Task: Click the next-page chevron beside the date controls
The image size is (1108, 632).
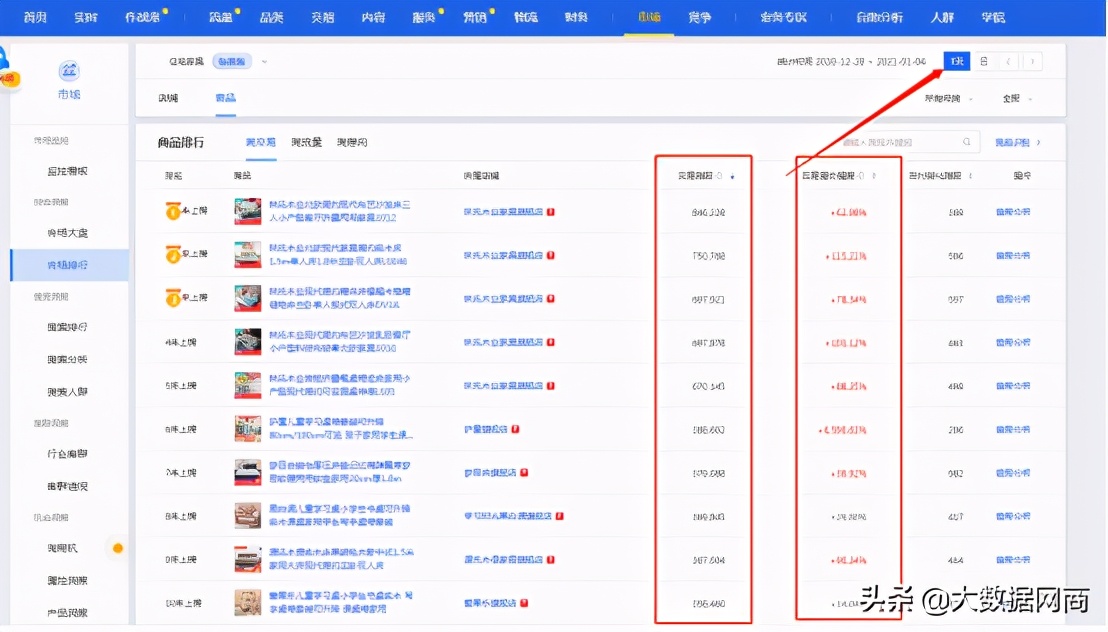Action: 1032,61
